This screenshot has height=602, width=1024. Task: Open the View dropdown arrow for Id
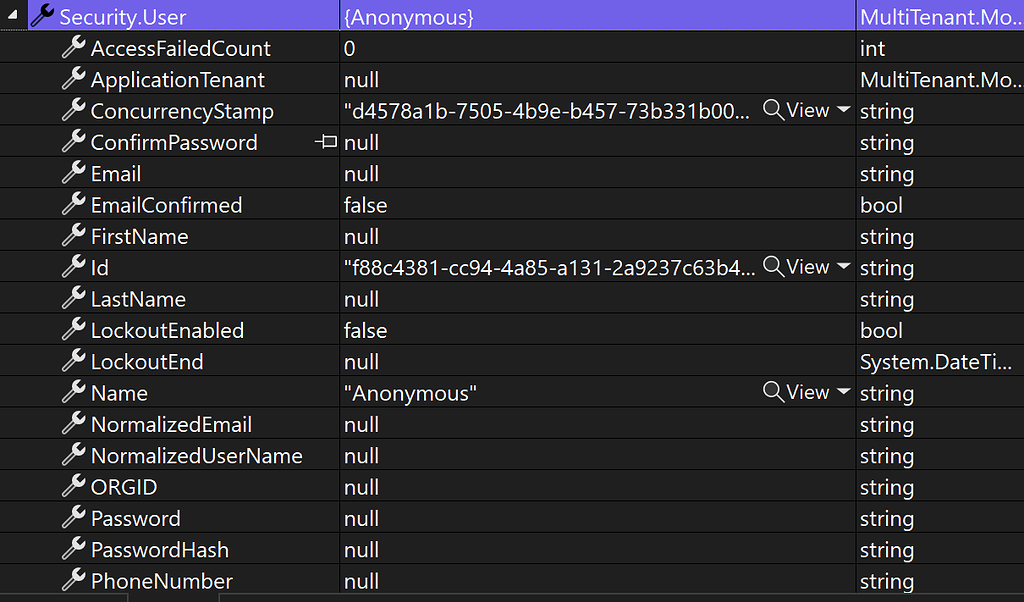point(843,267)
